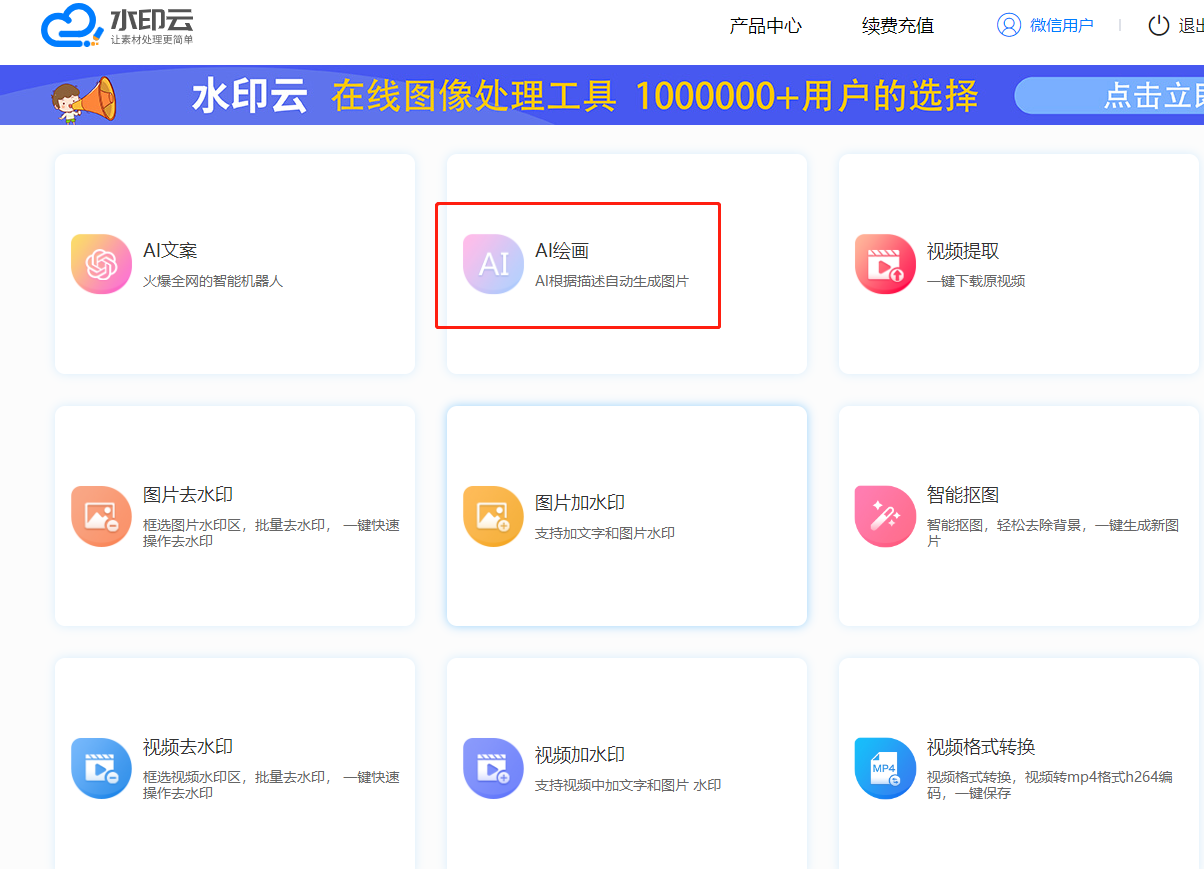
Task: Open the 图片去水印 icon
Action: click(x=101, y=516)
